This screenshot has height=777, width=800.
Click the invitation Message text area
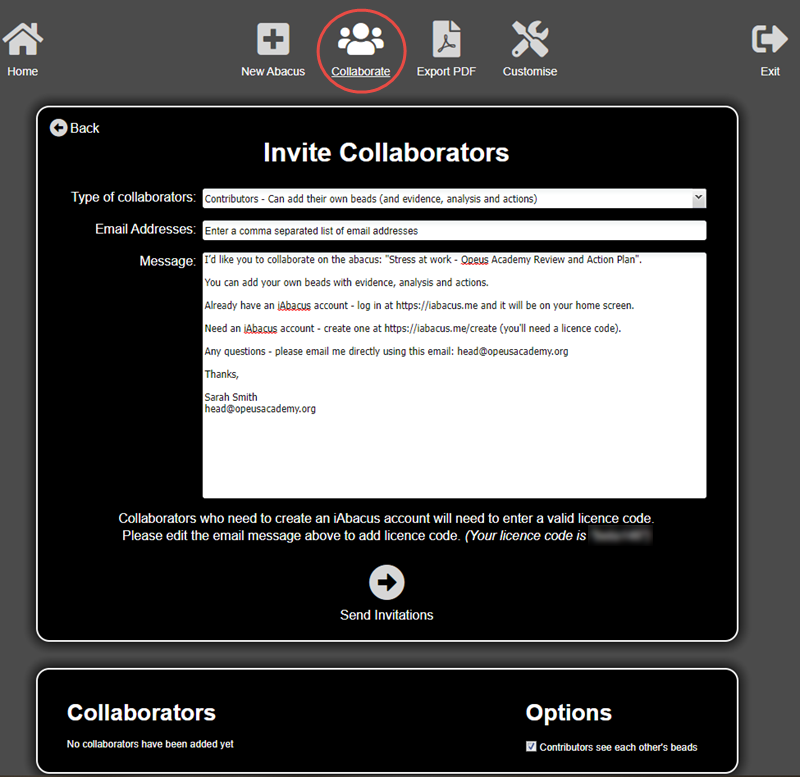[454, 375]
